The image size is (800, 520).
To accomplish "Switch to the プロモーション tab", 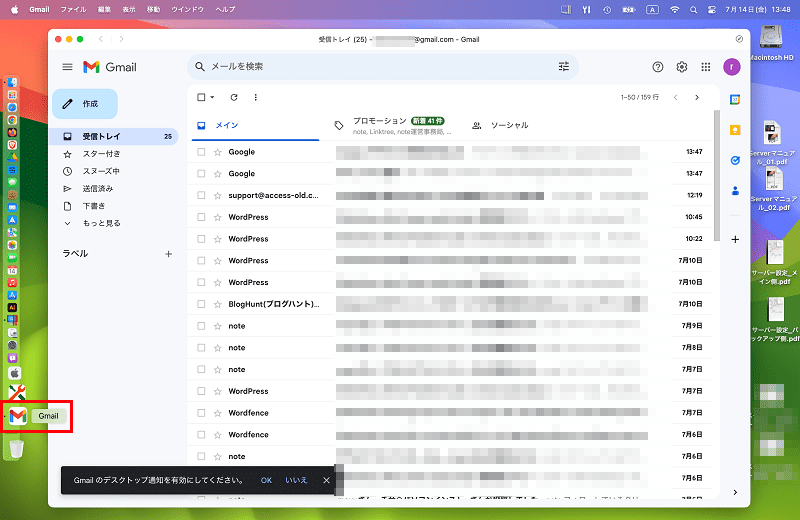I will click(x=393, y=126).
